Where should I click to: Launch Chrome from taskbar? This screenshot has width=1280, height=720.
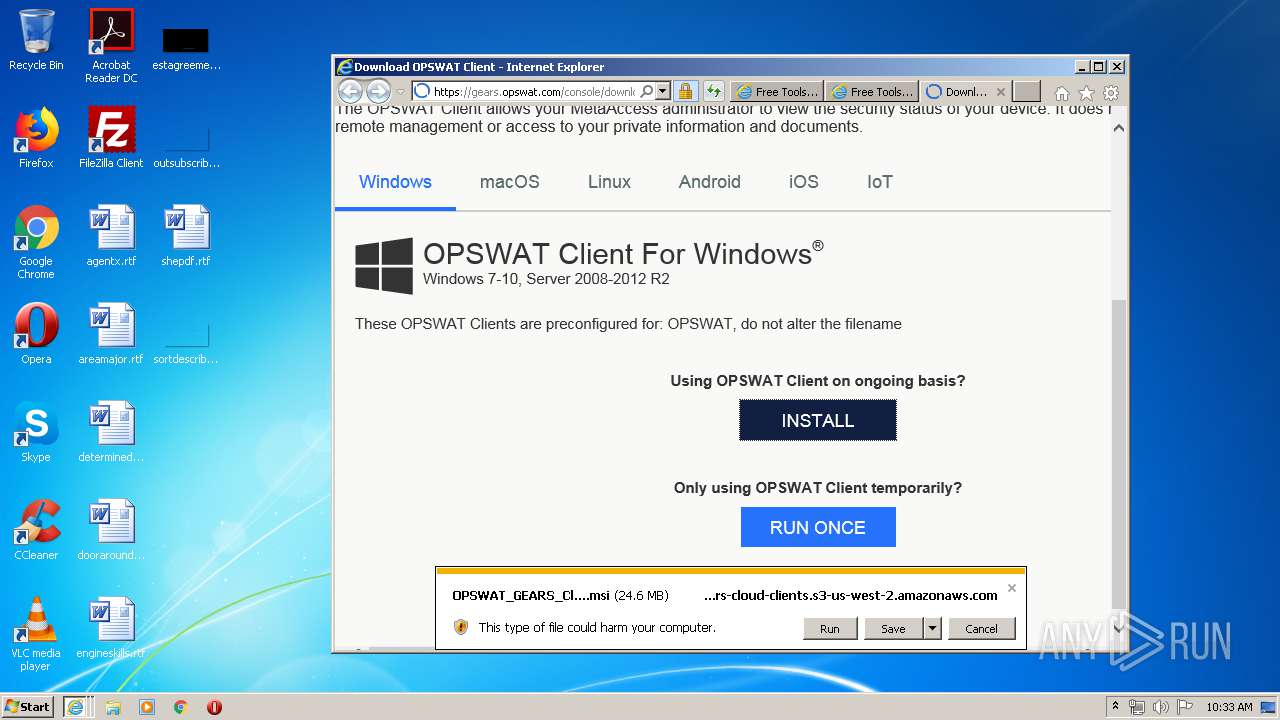(181, 707)
